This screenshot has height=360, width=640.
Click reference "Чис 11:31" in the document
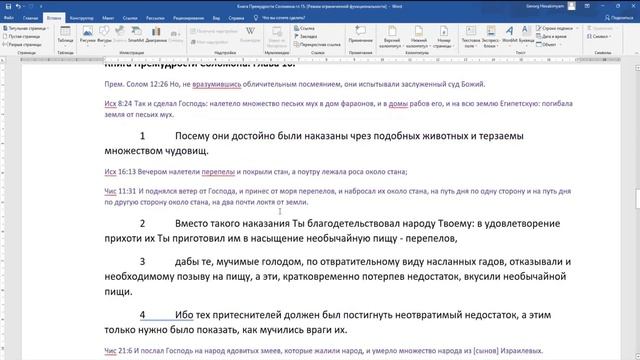pos(120,191)
